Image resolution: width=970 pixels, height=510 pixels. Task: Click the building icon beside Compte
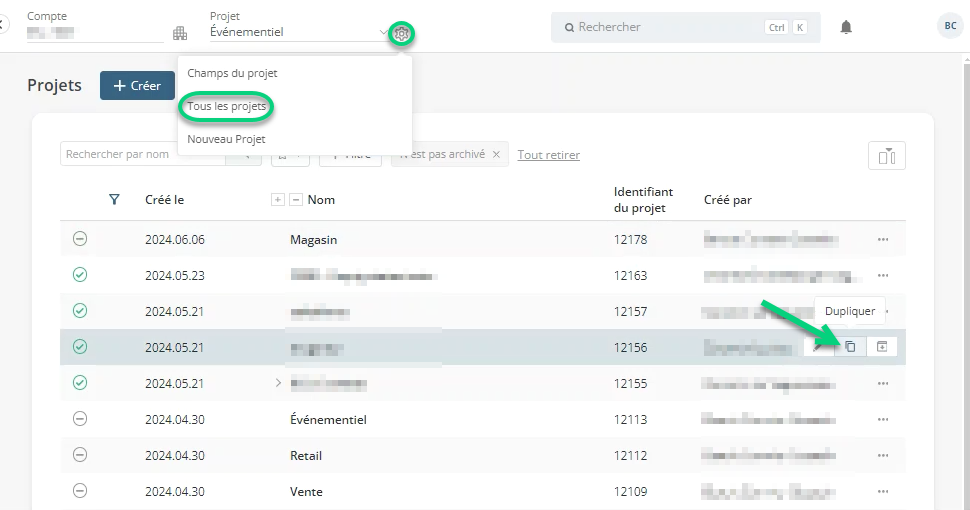tap(180, 33)
